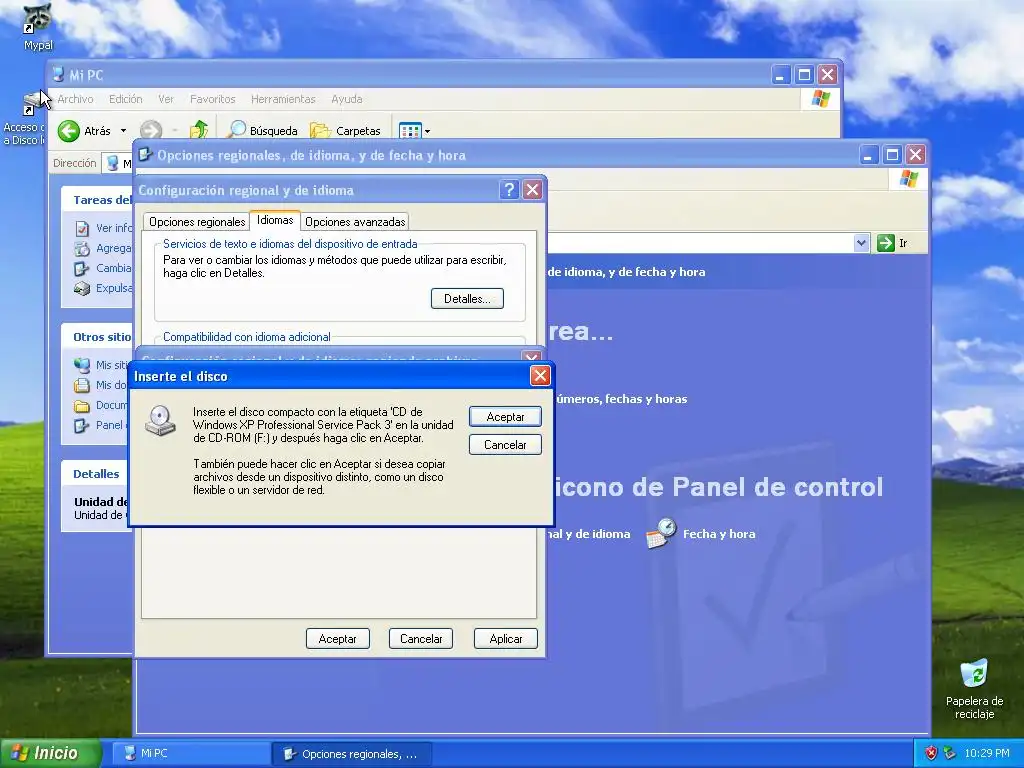Image resolution: width=1024 pixels, height=768 pixels.
Task: Open the Archivo menu in Mi PC
Action: (75, 99)
